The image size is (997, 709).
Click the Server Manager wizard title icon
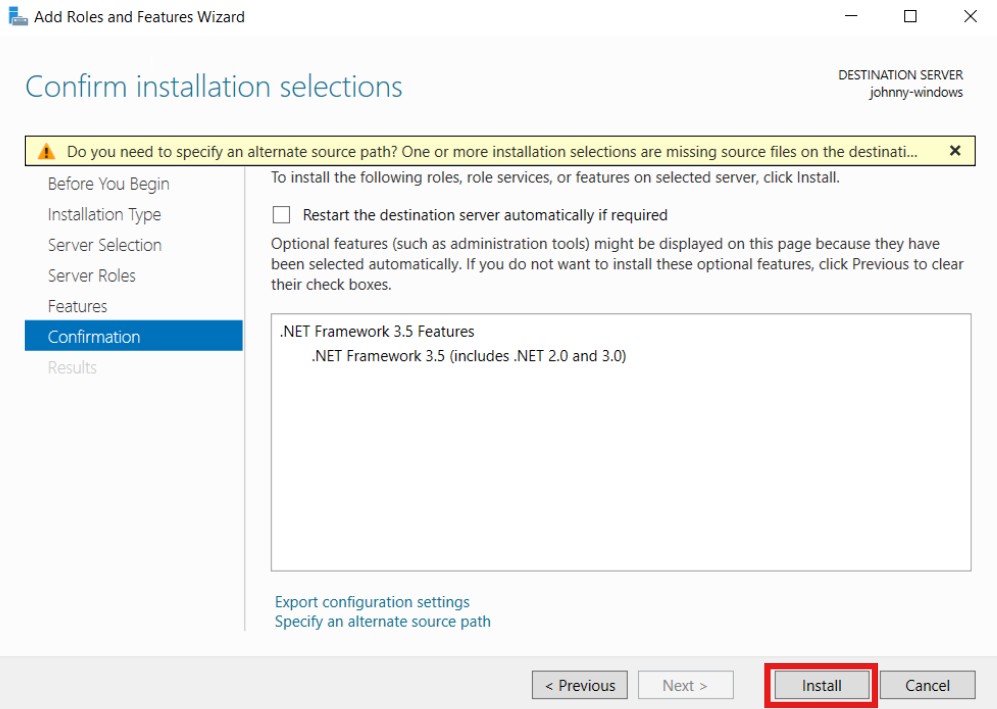tap(18, 17)
